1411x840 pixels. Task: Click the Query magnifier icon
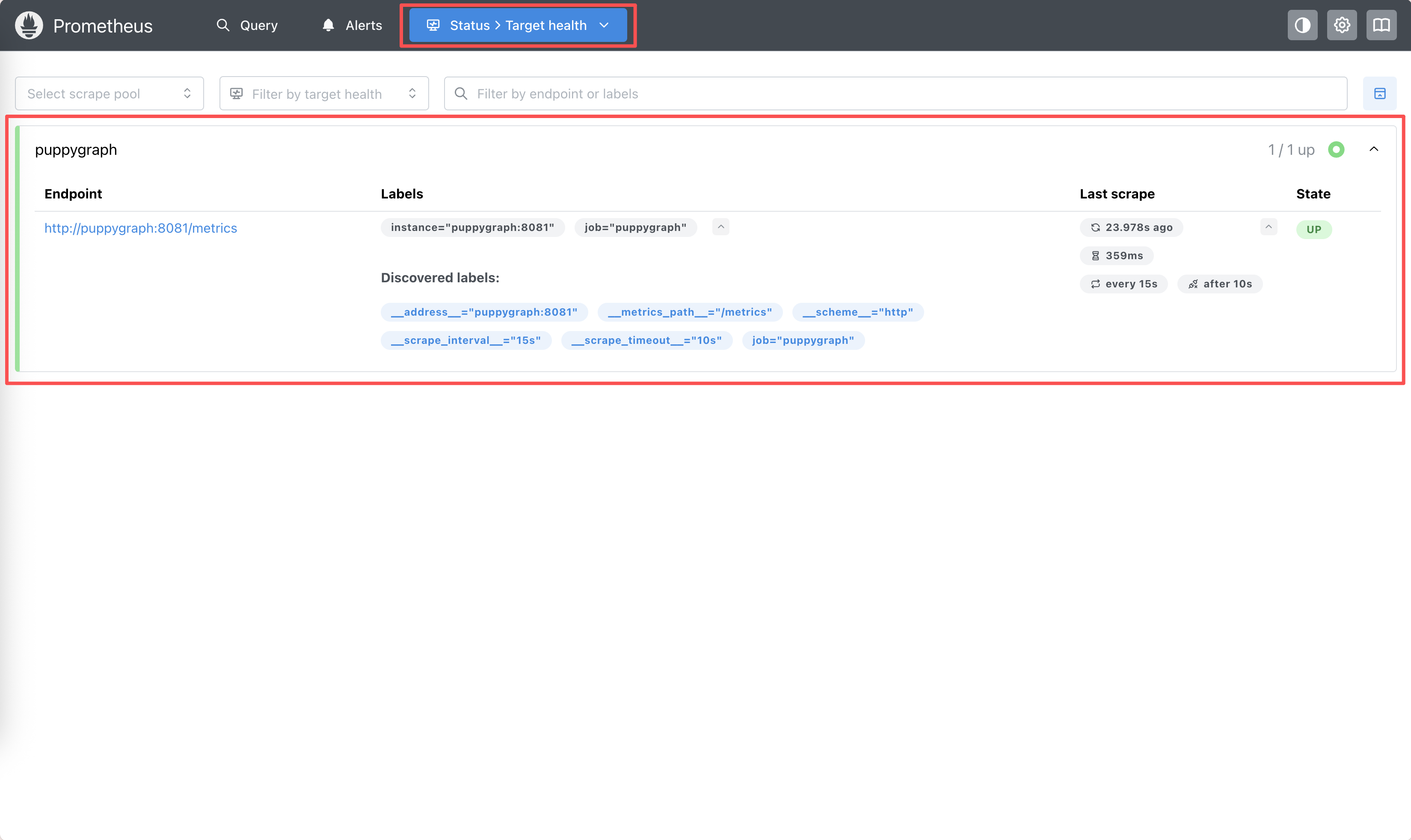pos(223,26)
